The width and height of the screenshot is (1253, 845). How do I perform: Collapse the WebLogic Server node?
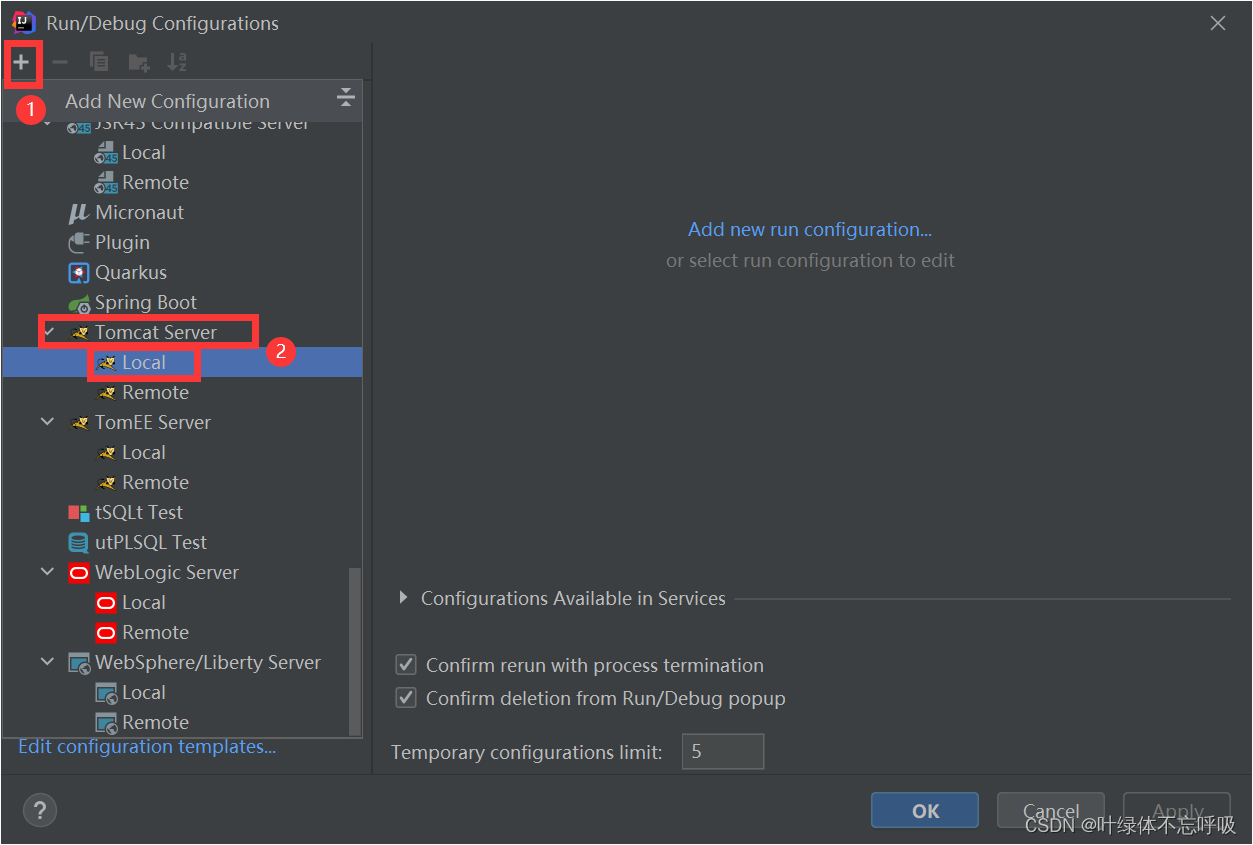tap(47, 572)
